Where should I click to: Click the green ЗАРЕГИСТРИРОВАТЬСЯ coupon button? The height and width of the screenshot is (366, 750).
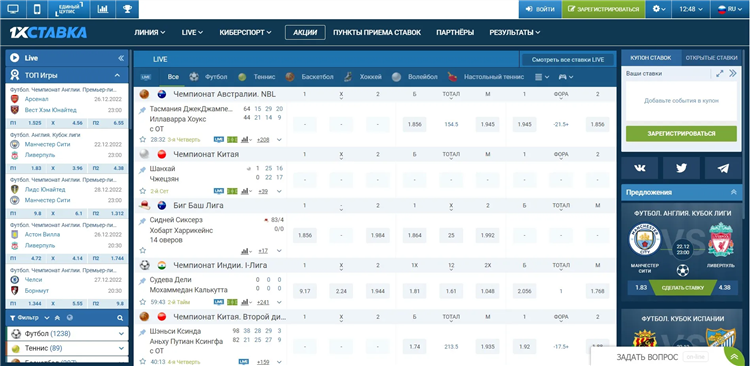(x=681, y=133)
